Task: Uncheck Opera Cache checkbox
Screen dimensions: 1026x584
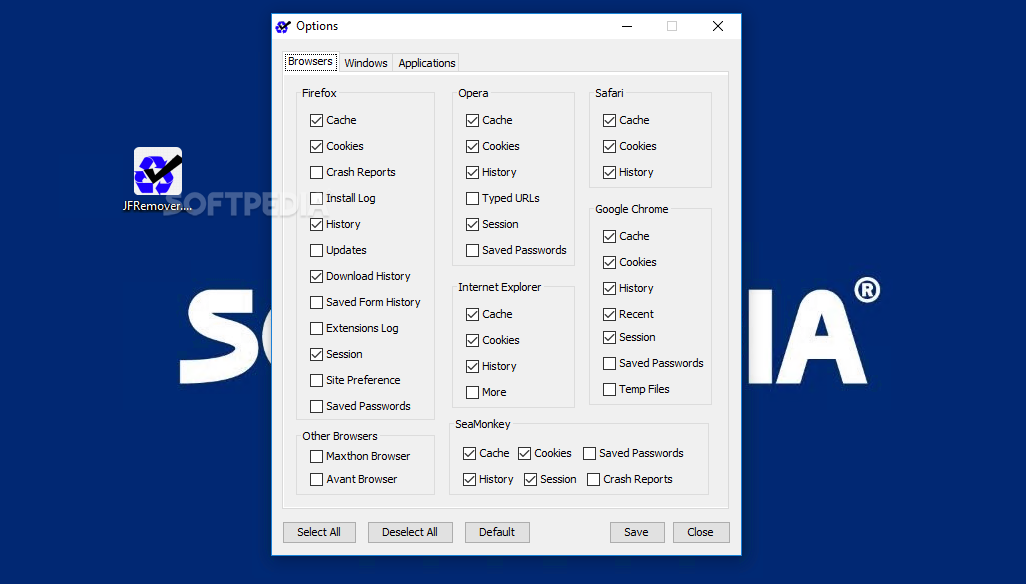Action: click(472, 120)
